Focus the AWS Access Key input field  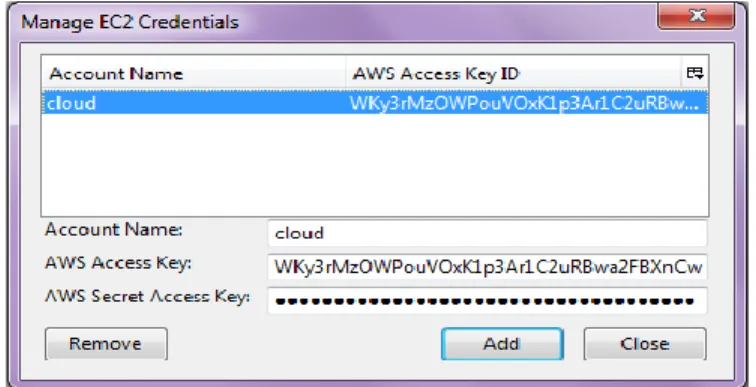(x=487, y=267)
